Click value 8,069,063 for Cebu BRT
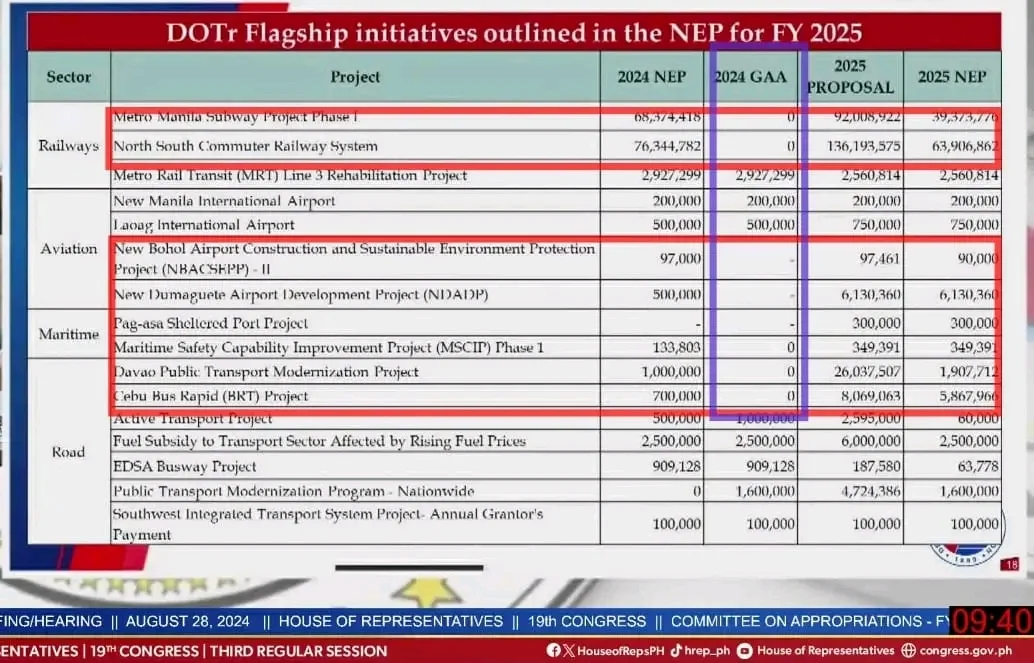The width and height of the screenshot is (1034, 663). click(x=870, y=396)
